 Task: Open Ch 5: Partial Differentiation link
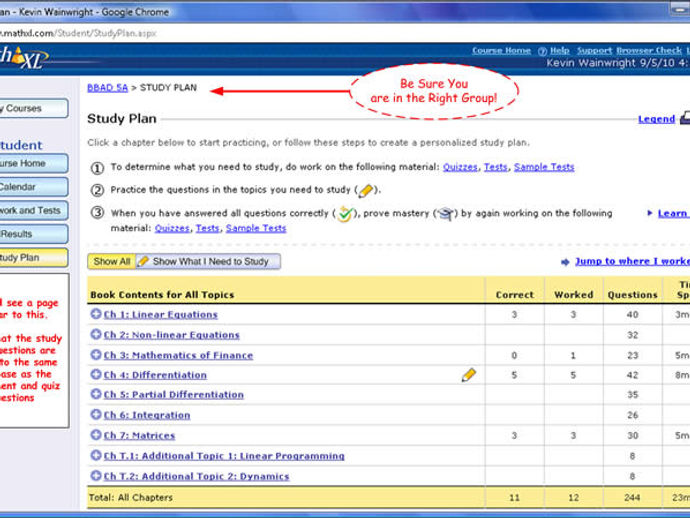174,395
